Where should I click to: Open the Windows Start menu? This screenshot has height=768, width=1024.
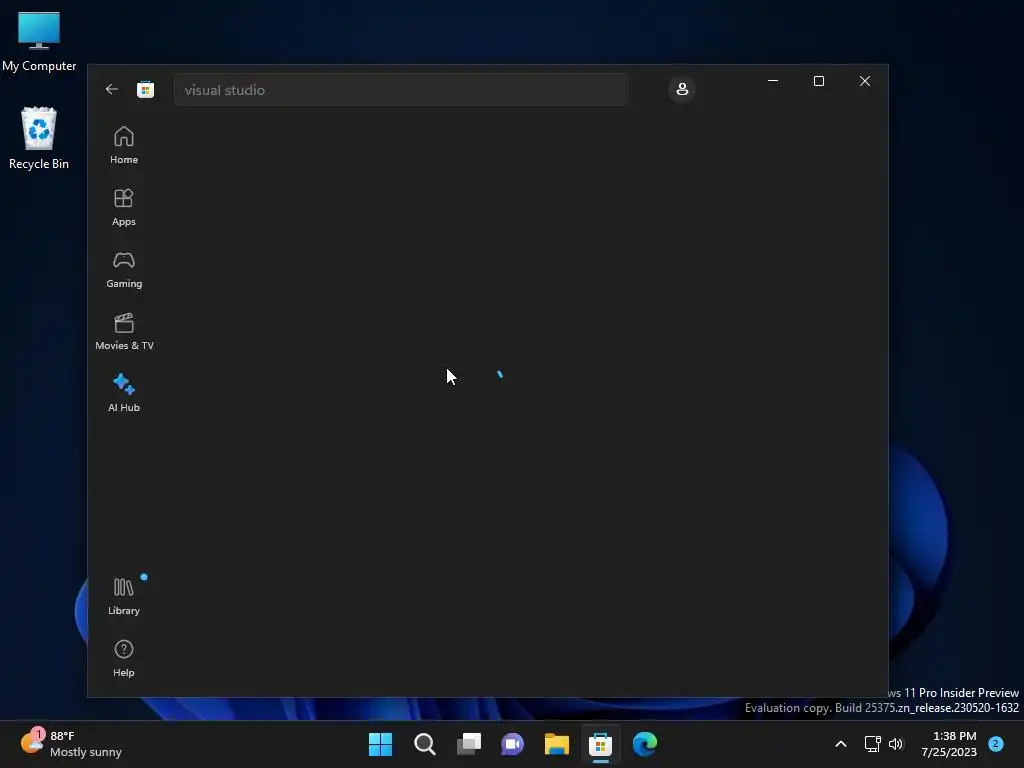380,744
